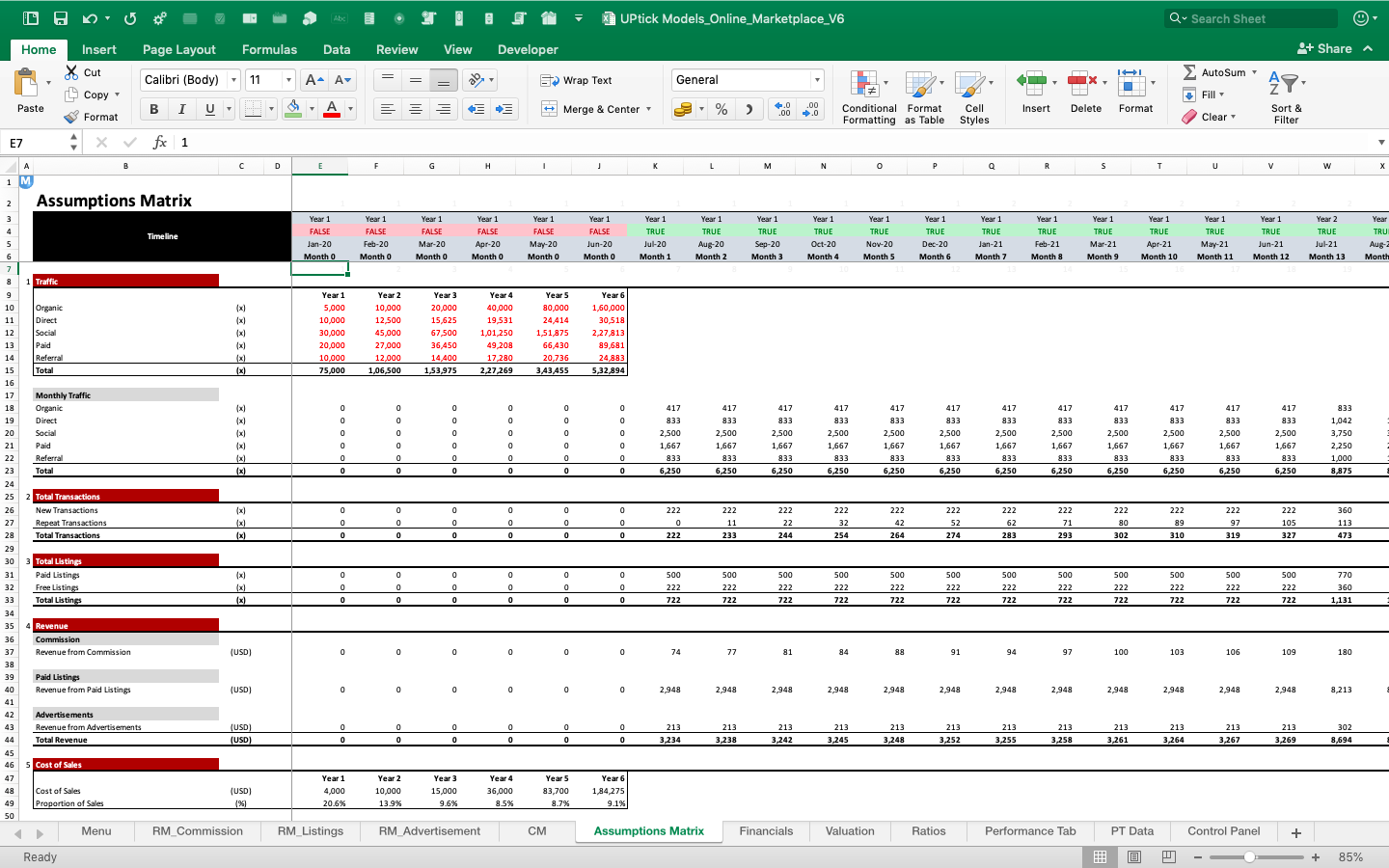This screenshot has width=1389, height=868.
Task: Open Conditional Formatting
Action: point(868,96)
